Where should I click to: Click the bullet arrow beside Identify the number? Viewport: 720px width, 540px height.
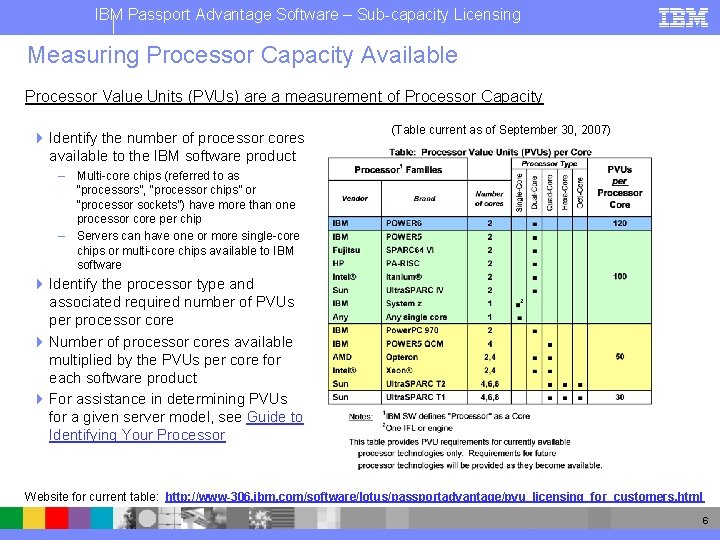coord(39,138)
